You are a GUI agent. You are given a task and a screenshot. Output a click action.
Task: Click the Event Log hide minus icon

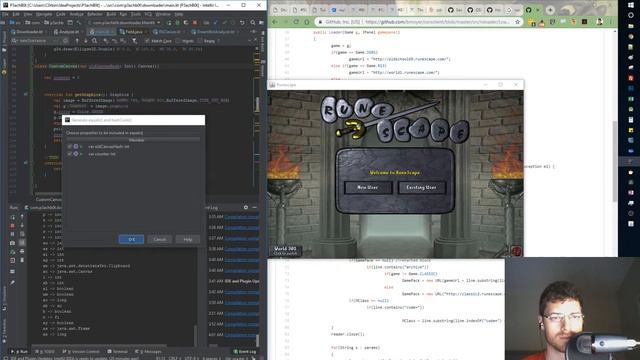[254, 207]
